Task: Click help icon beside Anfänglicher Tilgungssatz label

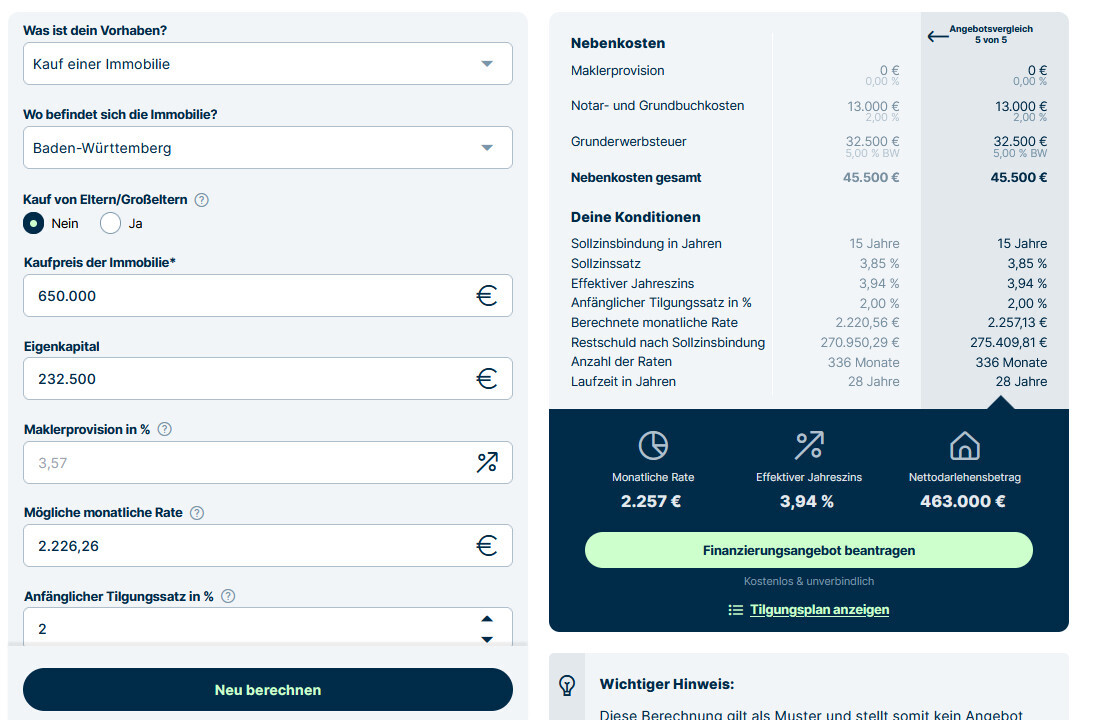Action: (228, 596)
